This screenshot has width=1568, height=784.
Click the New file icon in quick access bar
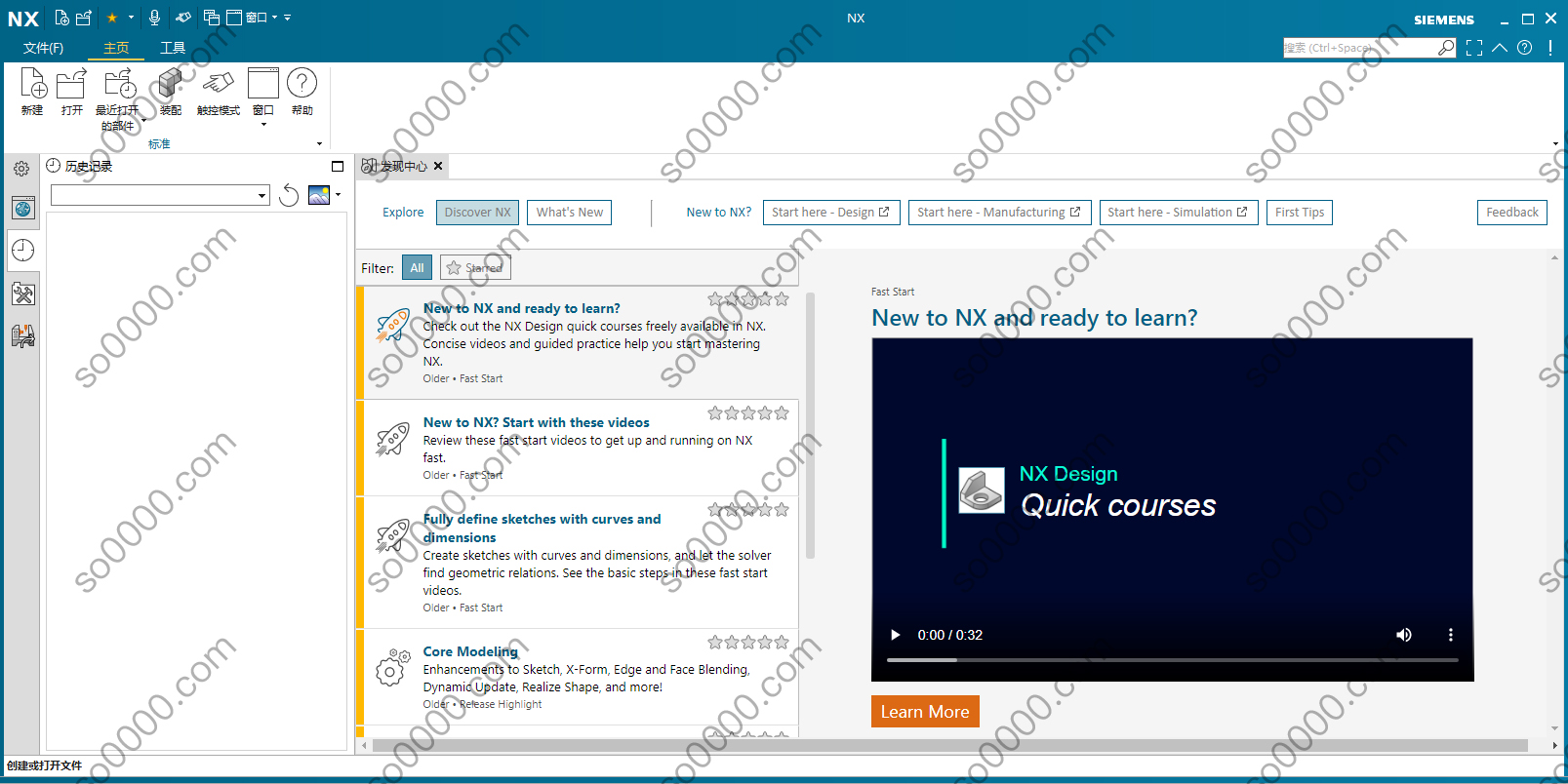click(x=61, y=18)
